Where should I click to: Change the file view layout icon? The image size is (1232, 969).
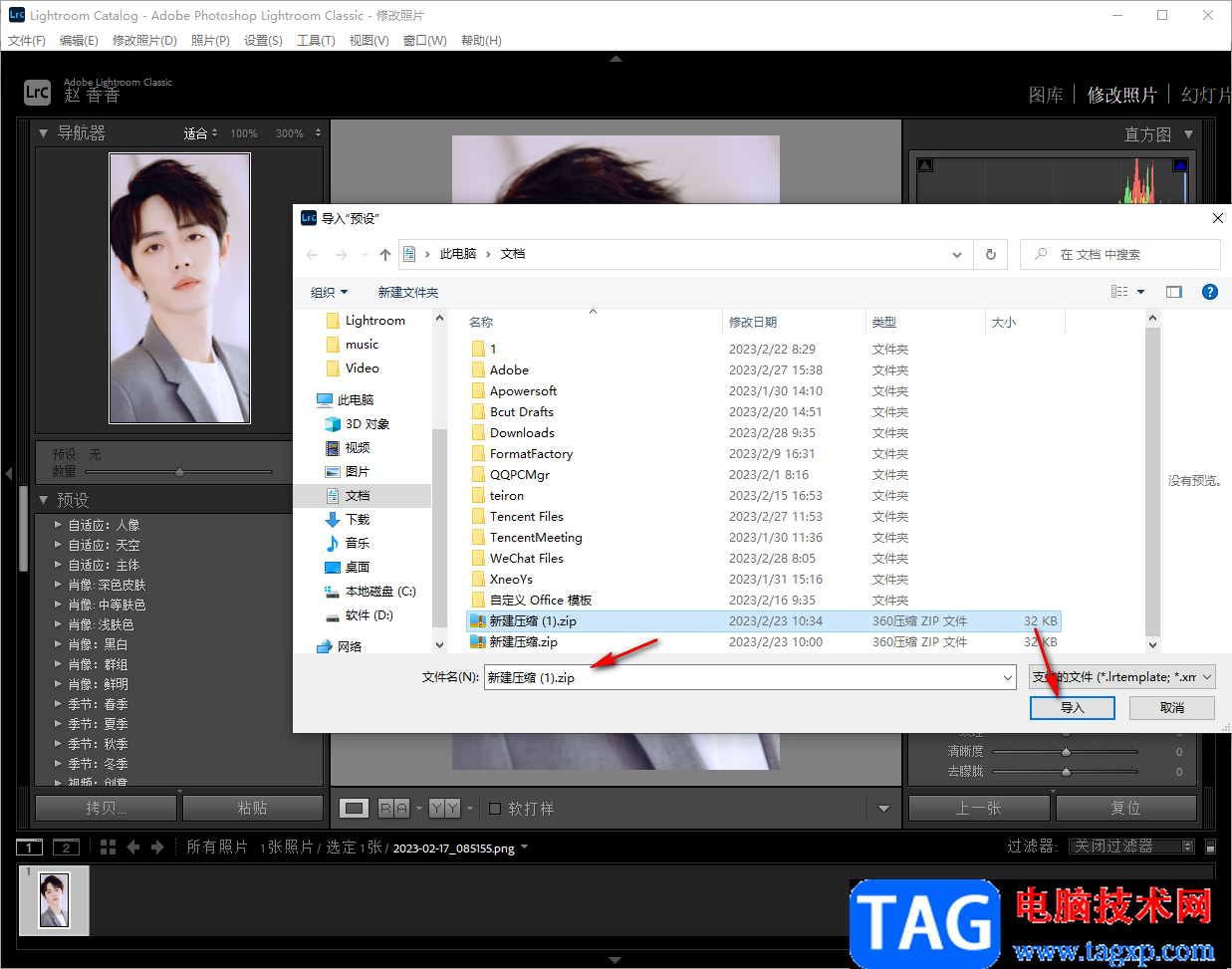(1119, 292)
